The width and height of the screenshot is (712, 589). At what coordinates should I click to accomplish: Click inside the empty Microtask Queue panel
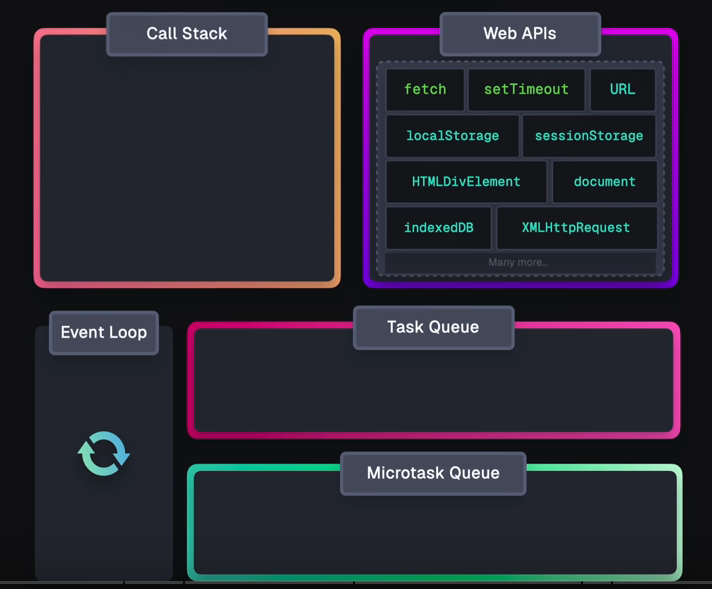[433, 535]
